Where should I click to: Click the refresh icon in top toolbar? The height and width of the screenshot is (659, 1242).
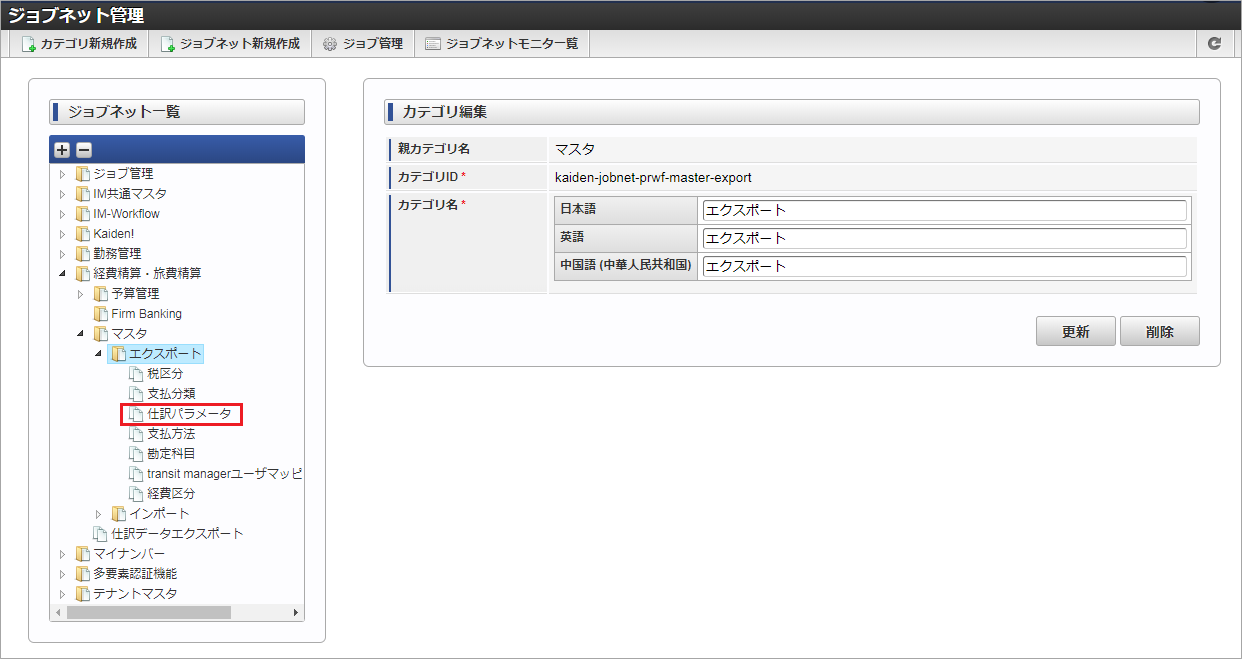pos(1214,44)
